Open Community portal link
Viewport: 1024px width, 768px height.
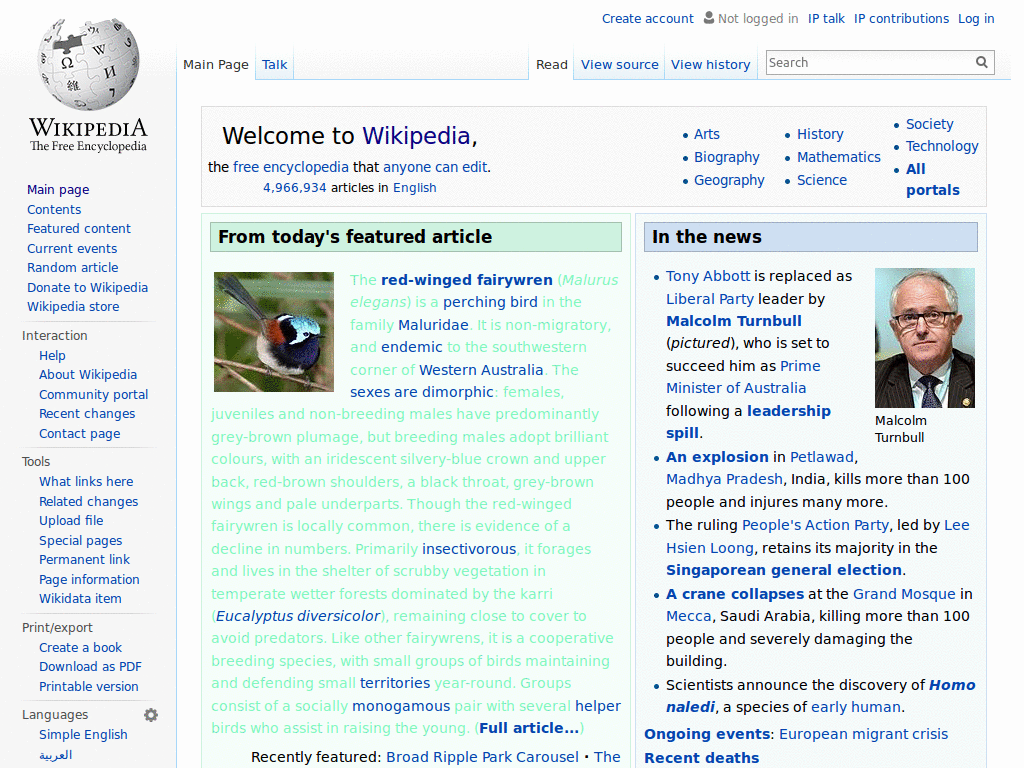click(x=93, y=395)
